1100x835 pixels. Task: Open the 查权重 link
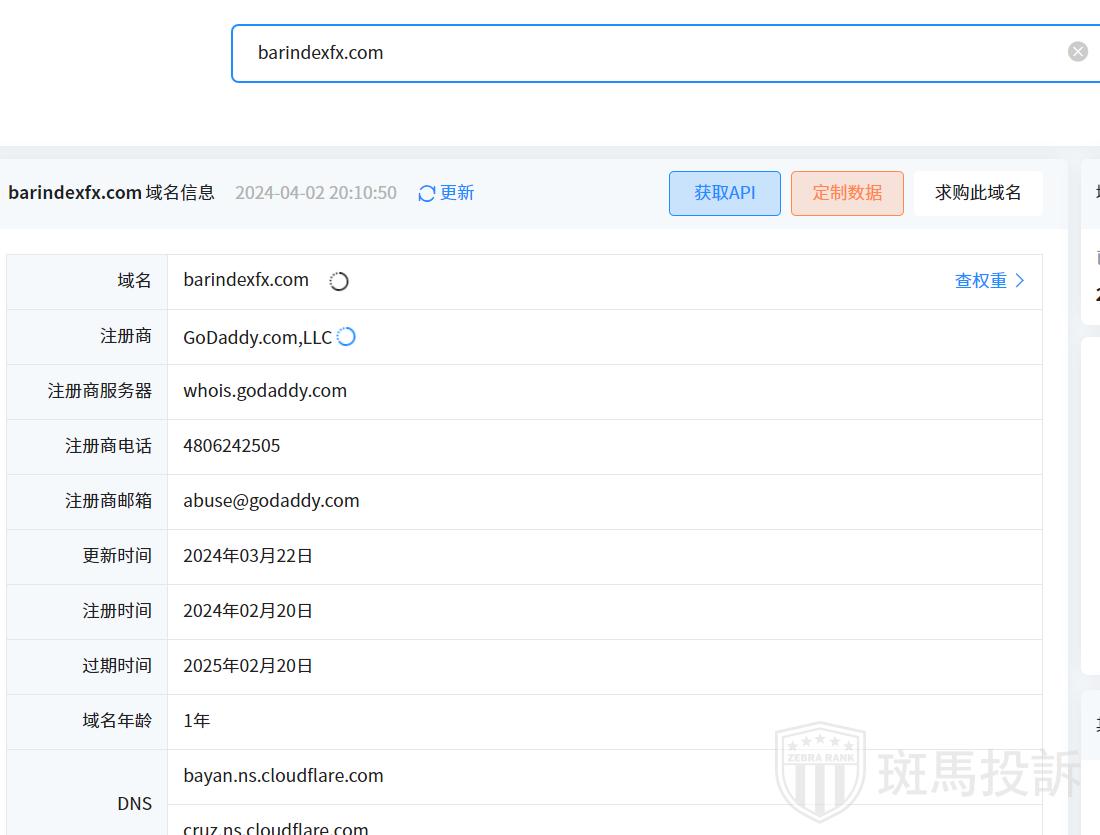click(x=980, y=281)
